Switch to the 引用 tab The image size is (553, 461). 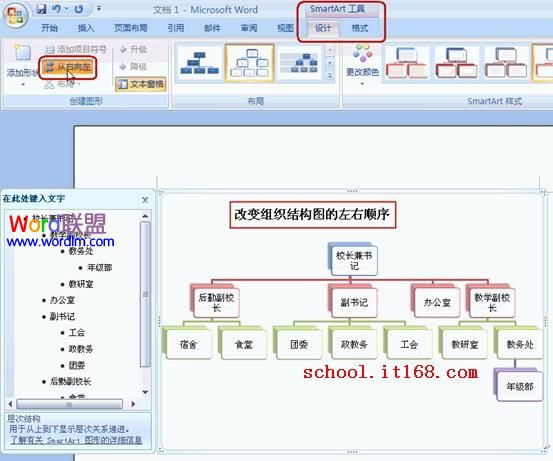point(176,28)
